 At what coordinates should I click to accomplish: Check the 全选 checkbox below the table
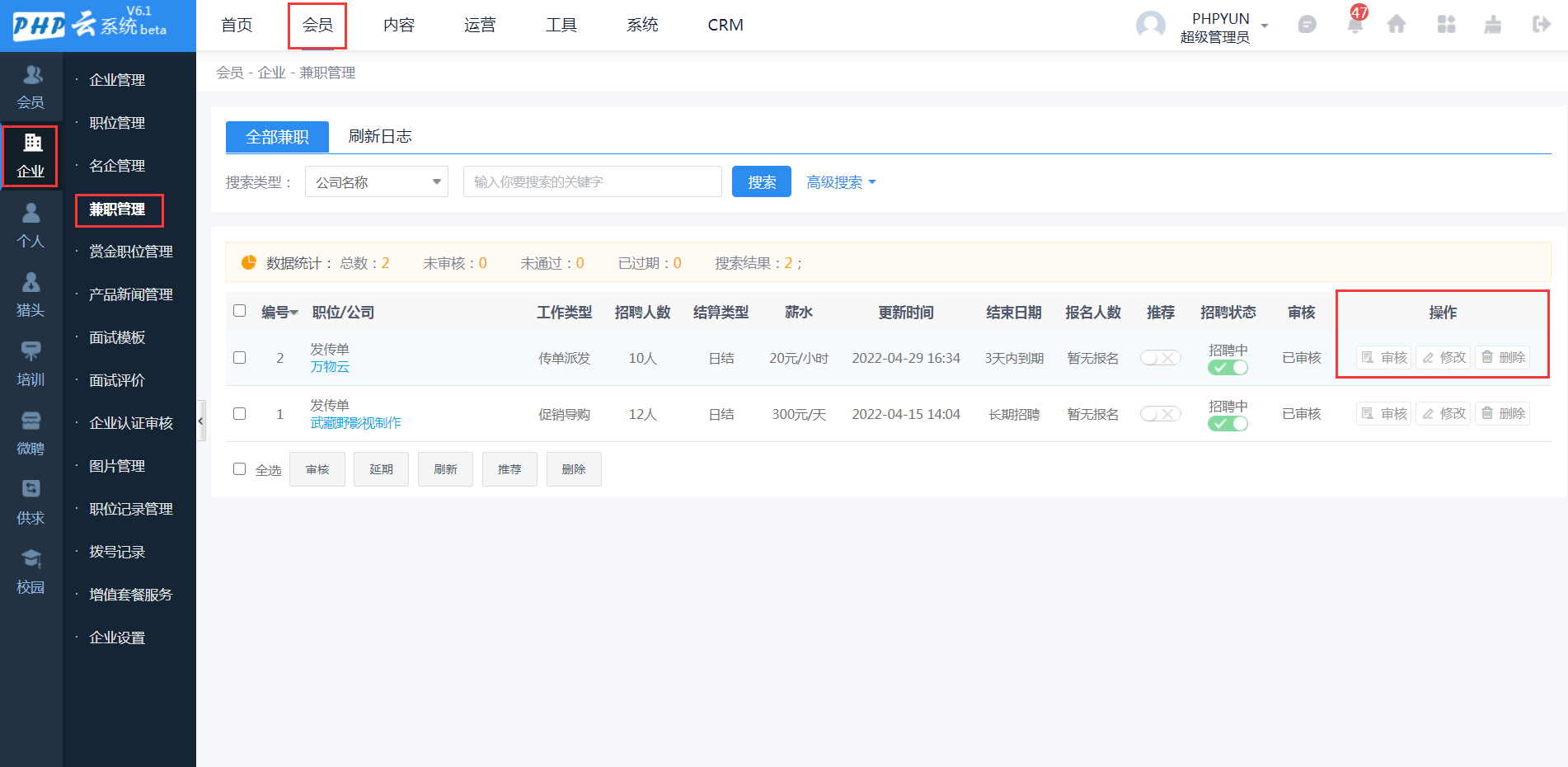pos(240,468)
